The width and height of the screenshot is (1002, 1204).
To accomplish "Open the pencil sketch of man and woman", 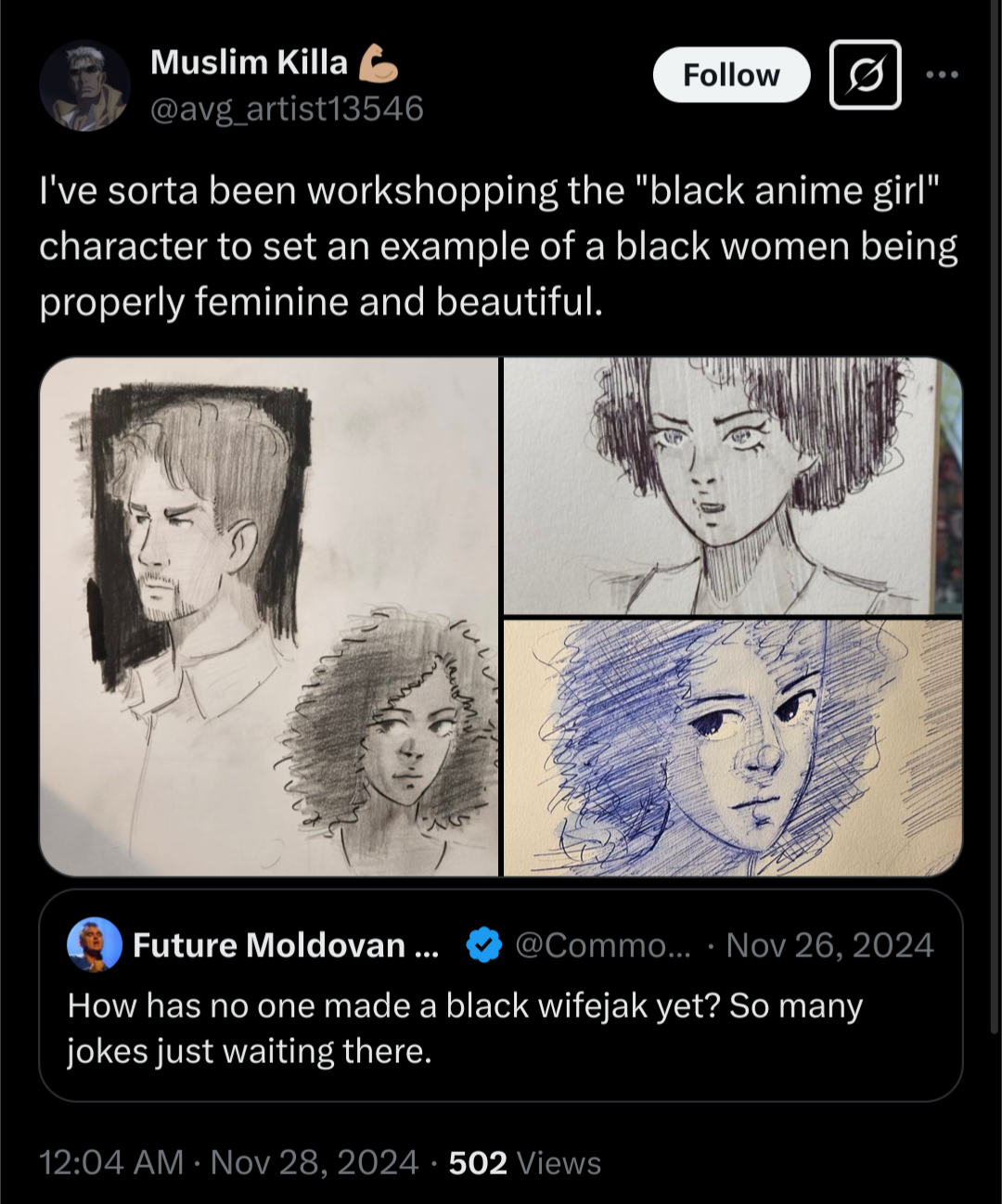I will [269, 617].
